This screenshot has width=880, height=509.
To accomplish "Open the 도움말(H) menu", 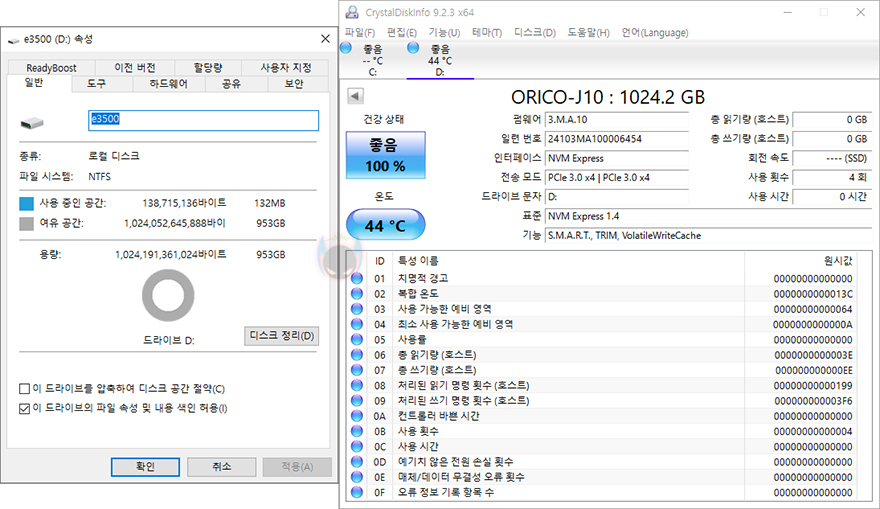I will tap(588, 33).
